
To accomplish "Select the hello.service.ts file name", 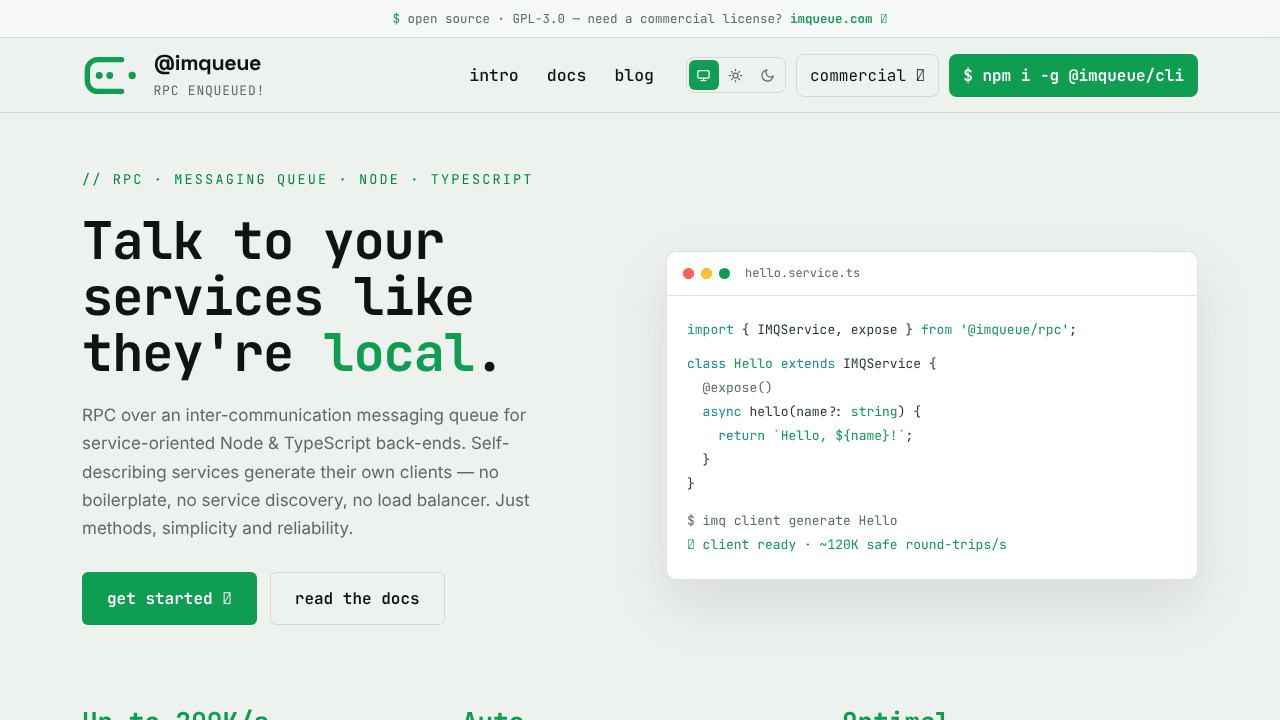I will [802, 273].
